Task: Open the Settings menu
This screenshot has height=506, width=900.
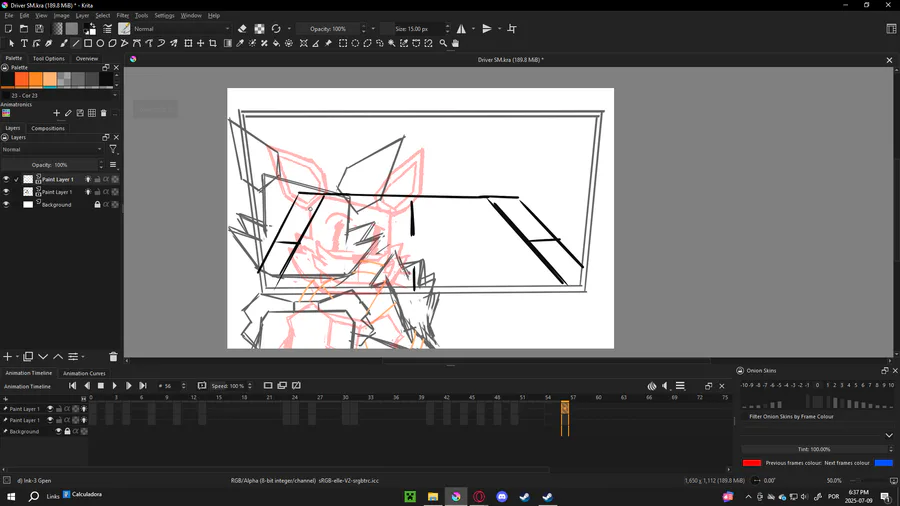Action: 165,15
